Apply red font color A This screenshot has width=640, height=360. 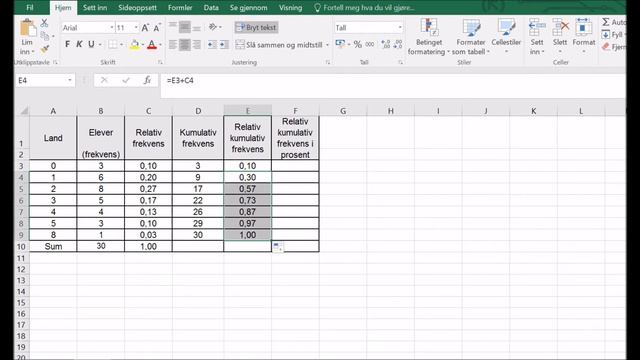click(x=152, y=44)
